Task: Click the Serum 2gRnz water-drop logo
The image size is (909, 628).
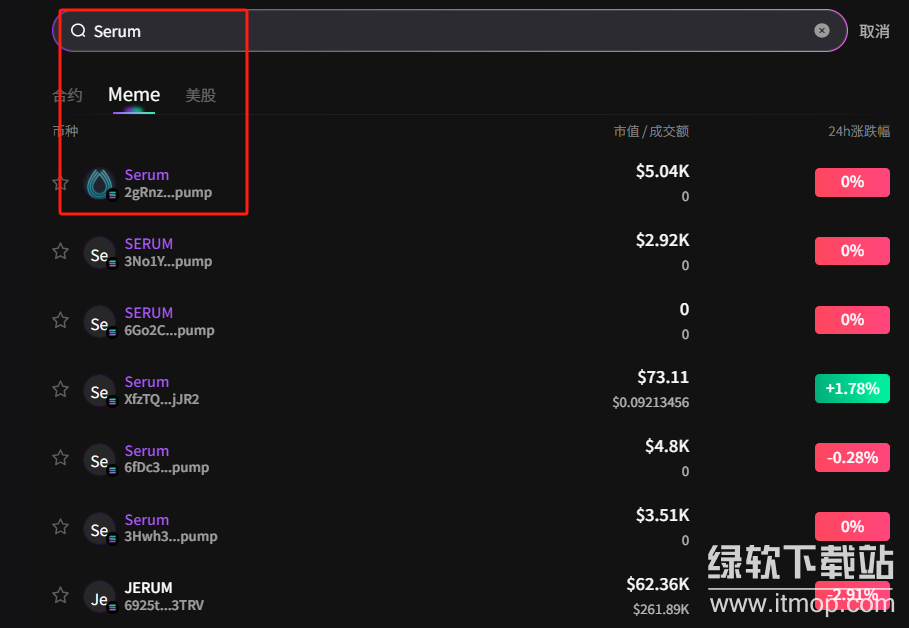Action: coord(100,183)
